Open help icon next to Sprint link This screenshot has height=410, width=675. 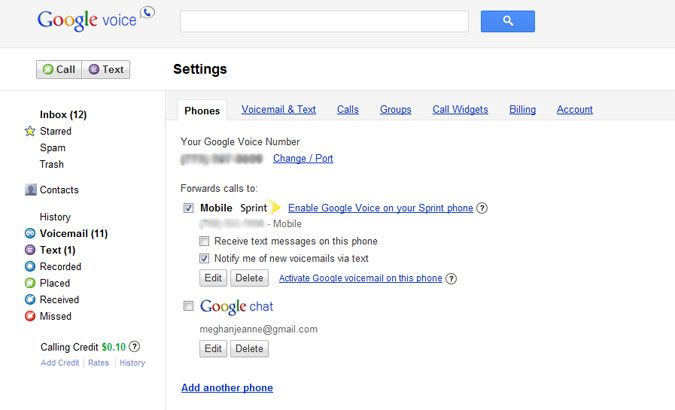point(482,208)
